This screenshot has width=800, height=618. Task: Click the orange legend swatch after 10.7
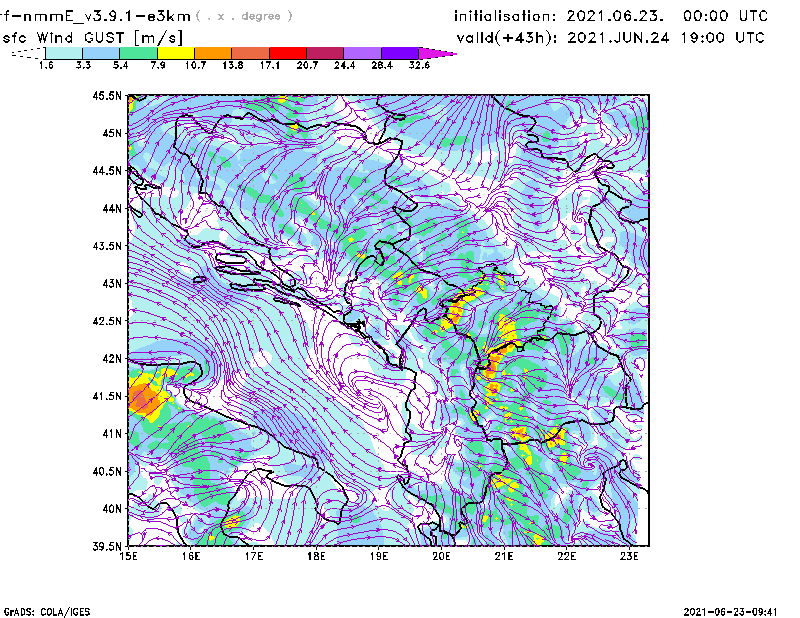(213, 53)
